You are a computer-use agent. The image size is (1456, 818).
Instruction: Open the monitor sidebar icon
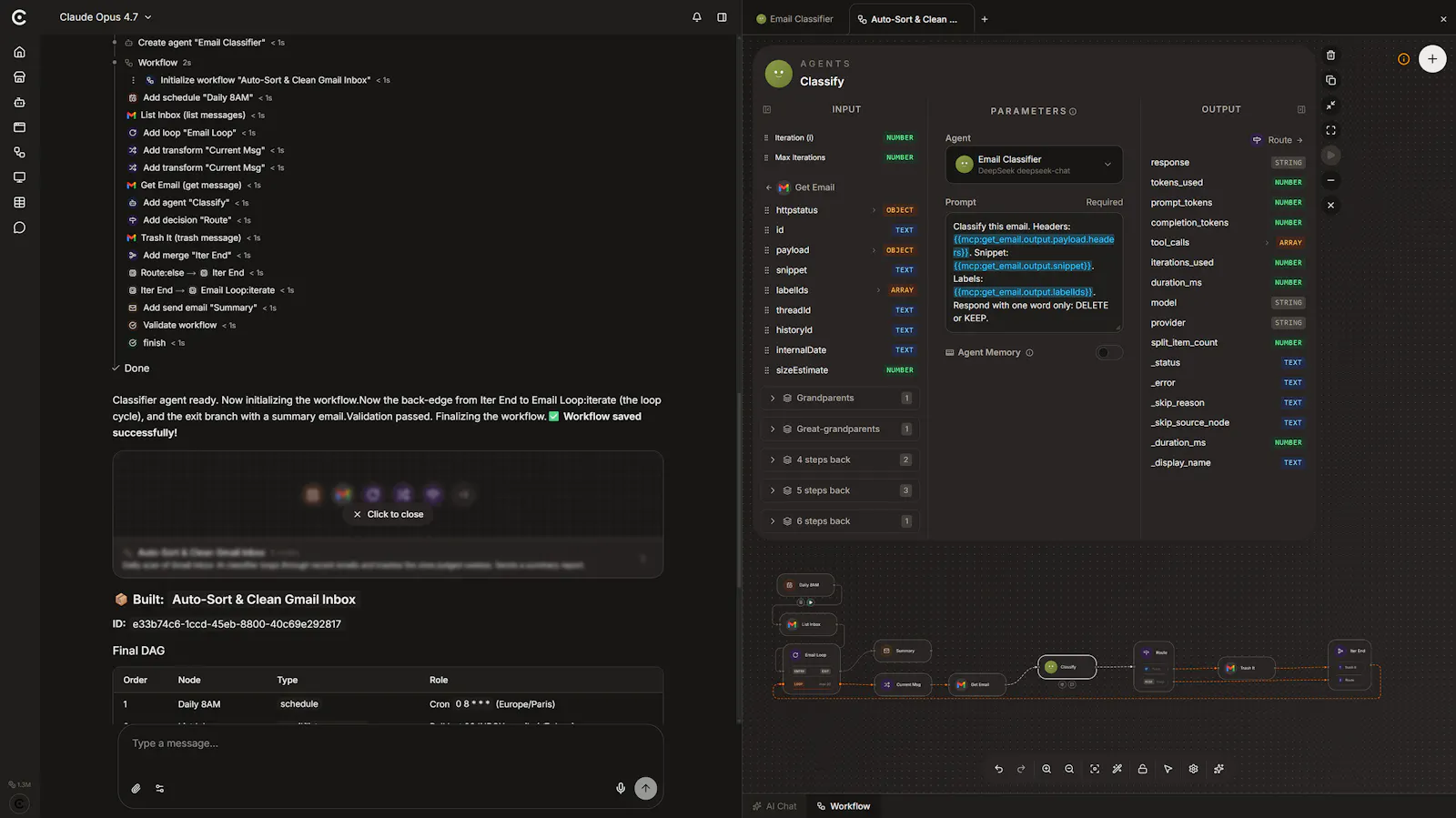(x=19, y=177)
